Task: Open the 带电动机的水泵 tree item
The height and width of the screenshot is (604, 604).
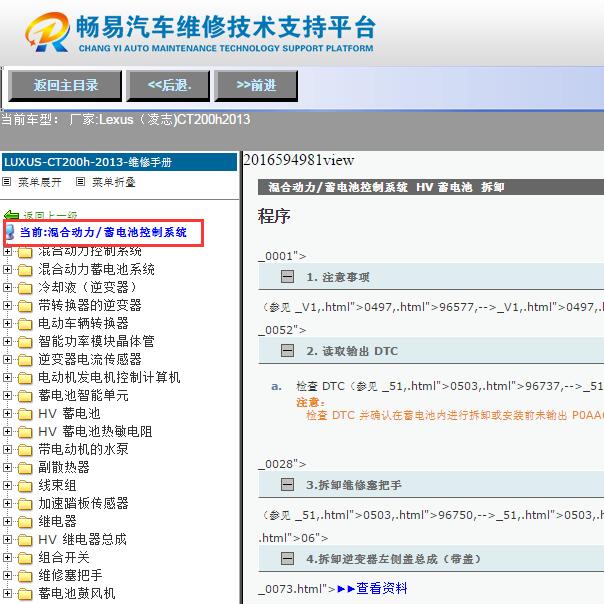Action: (83, 449)
